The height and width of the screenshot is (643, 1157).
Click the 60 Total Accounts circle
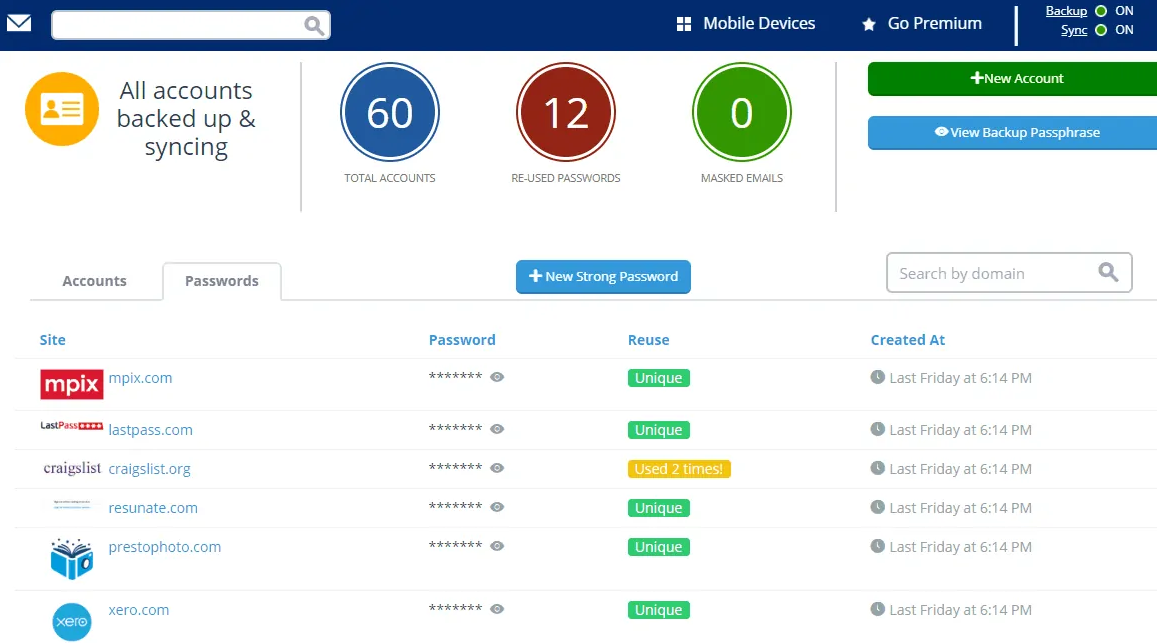[390, 112]
